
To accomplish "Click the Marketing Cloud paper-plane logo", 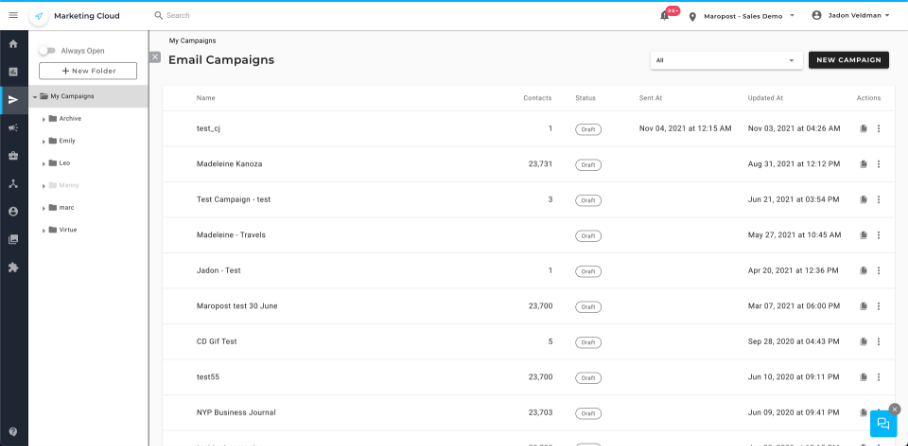I will point(39,16).
